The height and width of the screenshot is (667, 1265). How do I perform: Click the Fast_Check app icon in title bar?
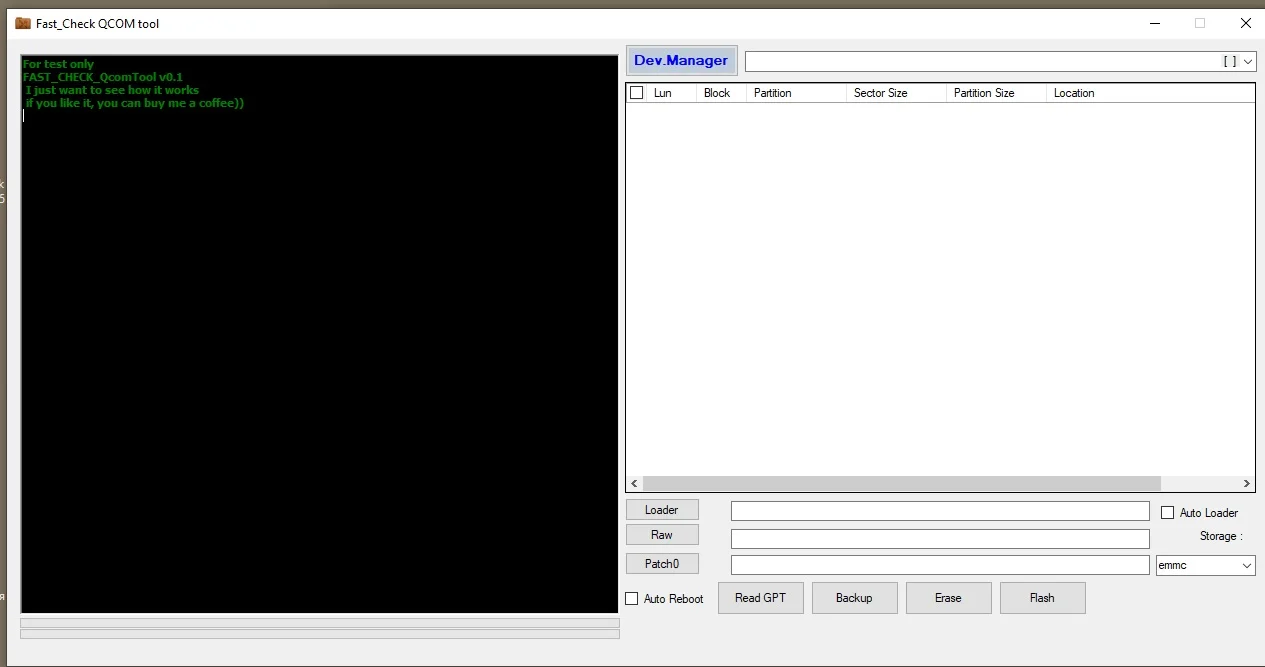23,23
